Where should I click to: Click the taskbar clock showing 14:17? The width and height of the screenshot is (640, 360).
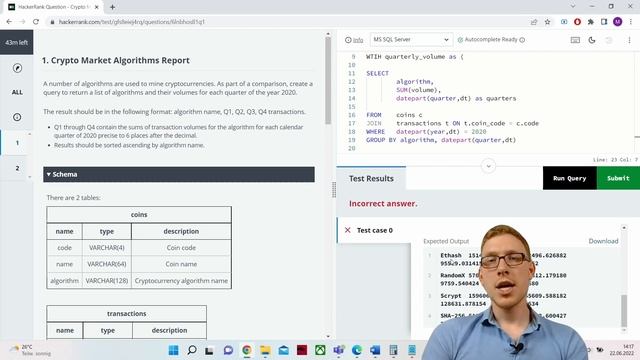pyautogui.click(x=622, y=350)
